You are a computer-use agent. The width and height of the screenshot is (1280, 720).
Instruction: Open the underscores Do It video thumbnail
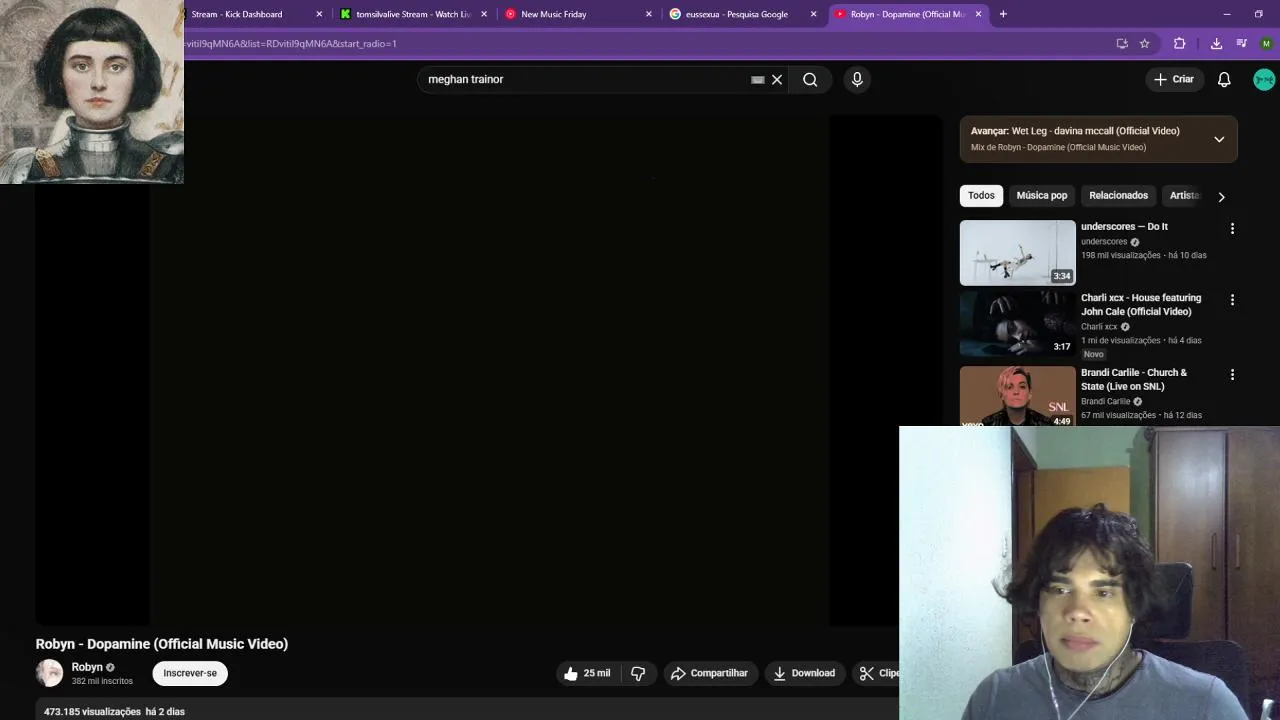(x=1017, y=252)
